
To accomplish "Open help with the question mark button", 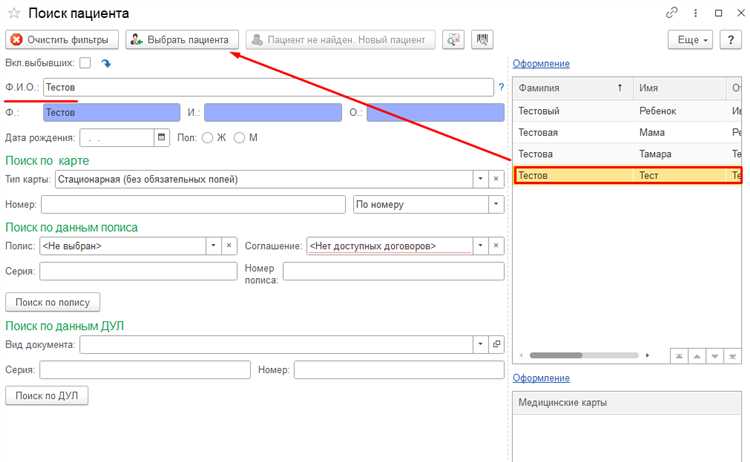I will [730, 40].
